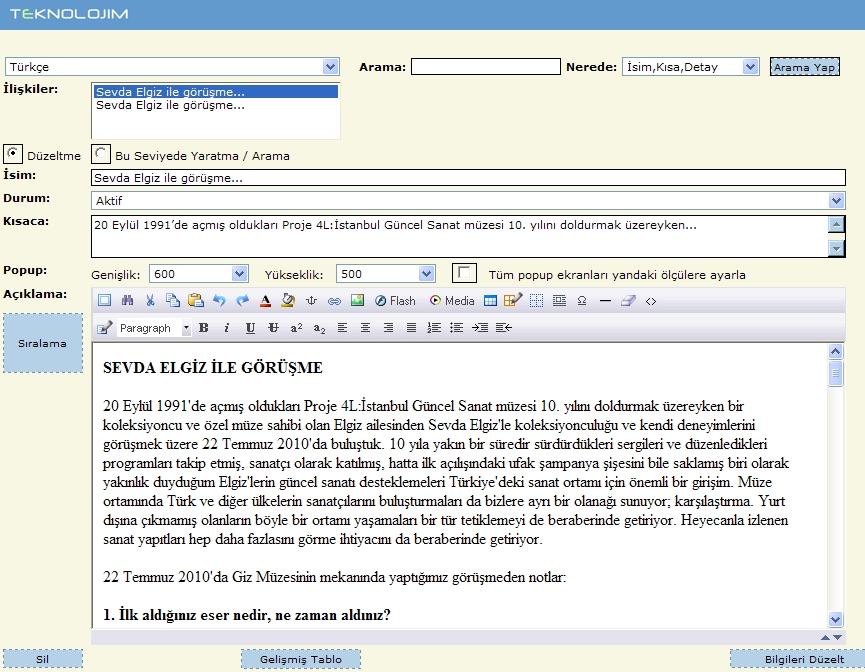Open the font text color picker

265,300
